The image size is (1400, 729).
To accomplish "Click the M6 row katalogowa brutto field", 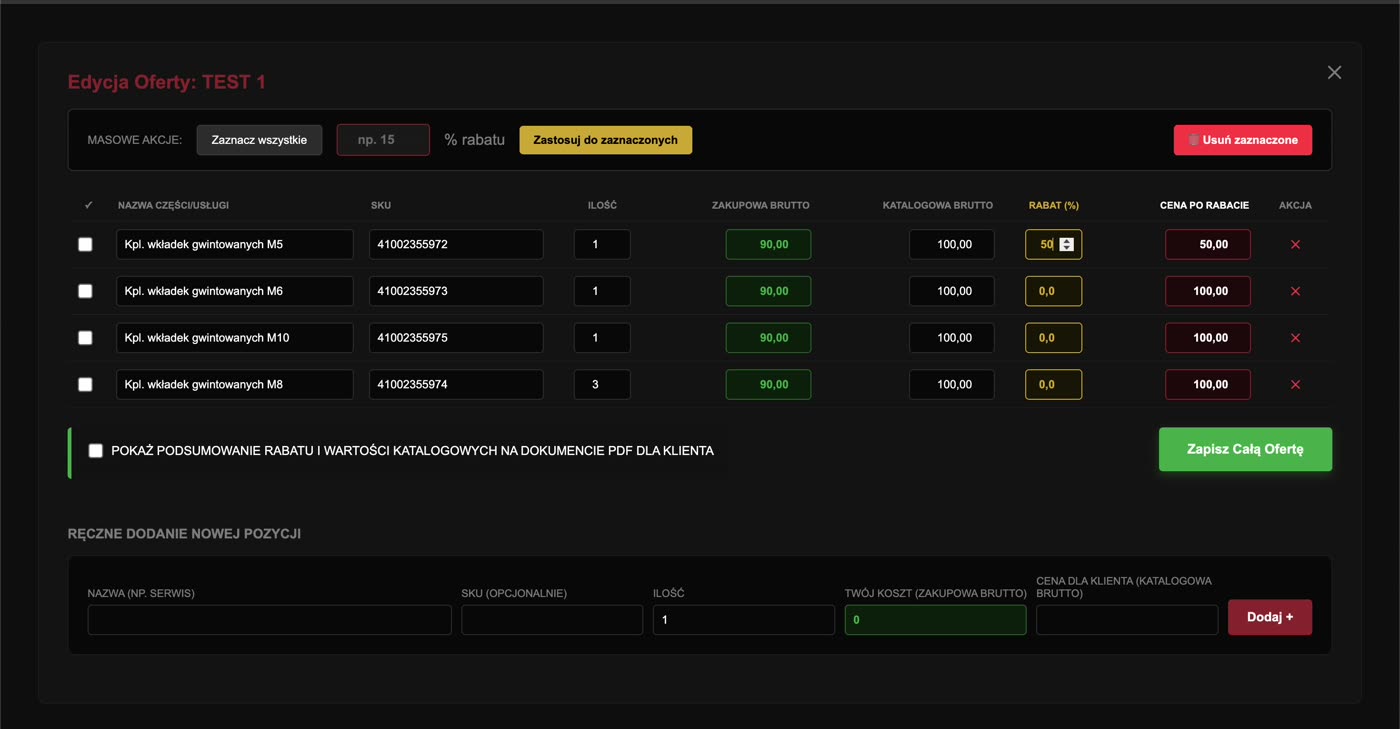I will pos(952,291).
